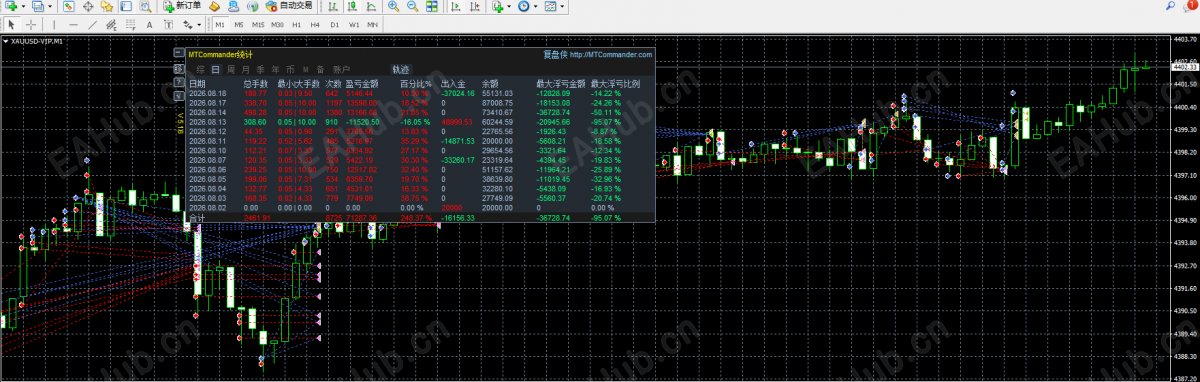
Task: Open the chat bubble icon at top right
Action: (x=1190, y=7)
